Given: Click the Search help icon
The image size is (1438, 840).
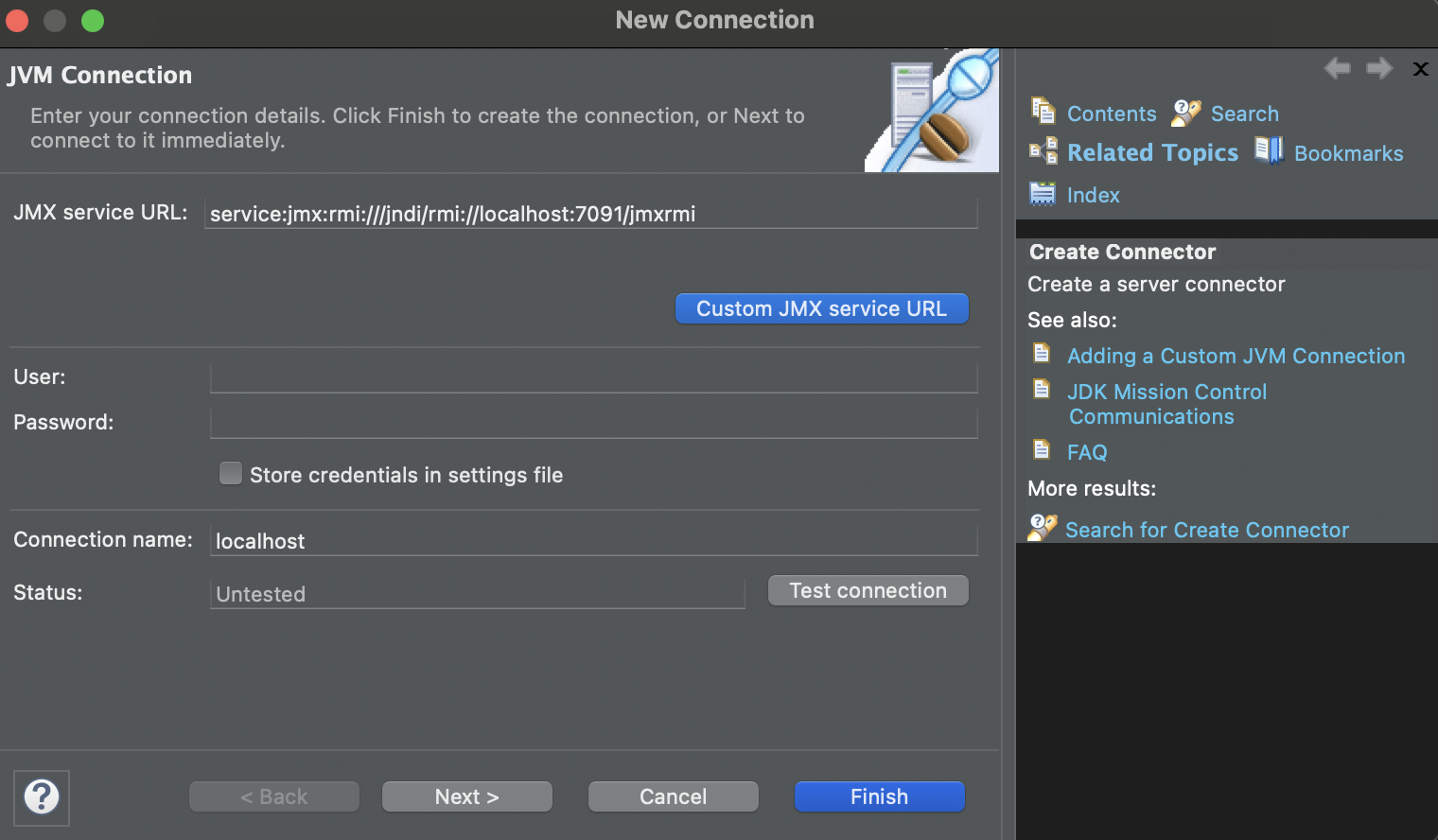Looking at the screenshot, I should click(x=1185, y=113).
